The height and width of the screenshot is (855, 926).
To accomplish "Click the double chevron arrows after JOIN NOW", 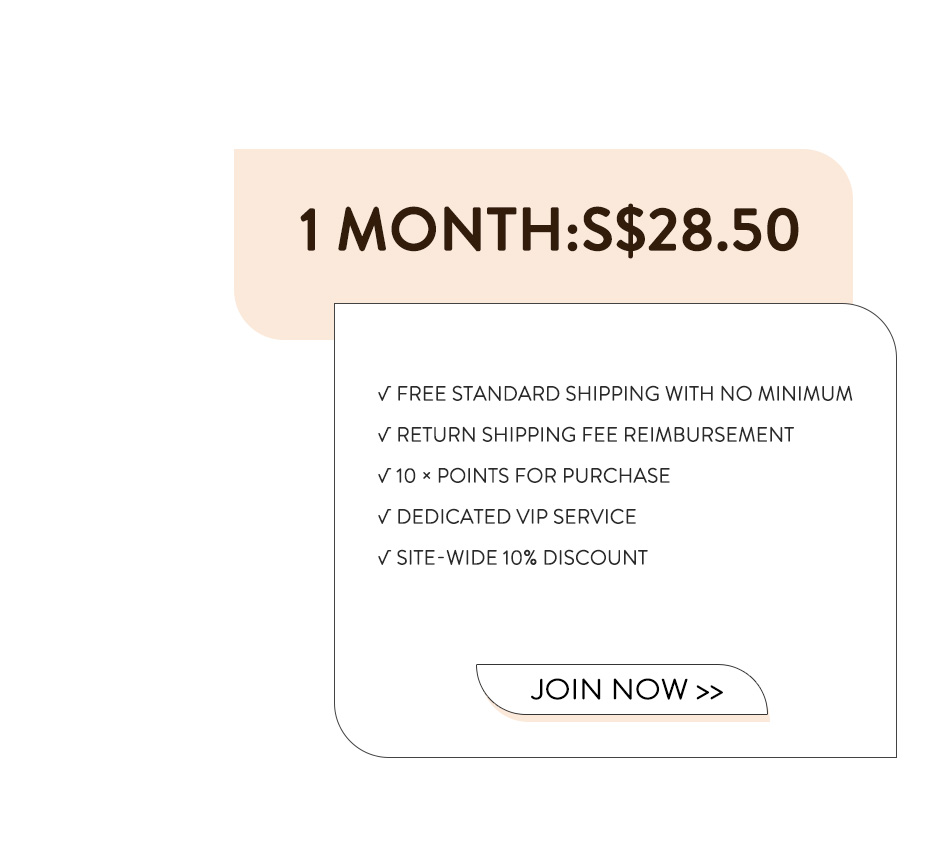I will click(x=709, y=692).
